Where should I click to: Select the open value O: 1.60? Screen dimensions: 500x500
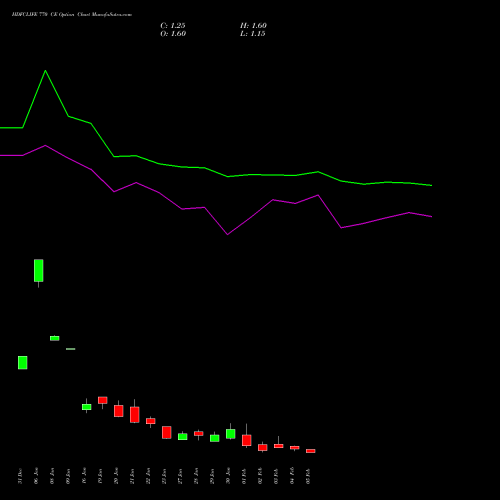(173, 34)
